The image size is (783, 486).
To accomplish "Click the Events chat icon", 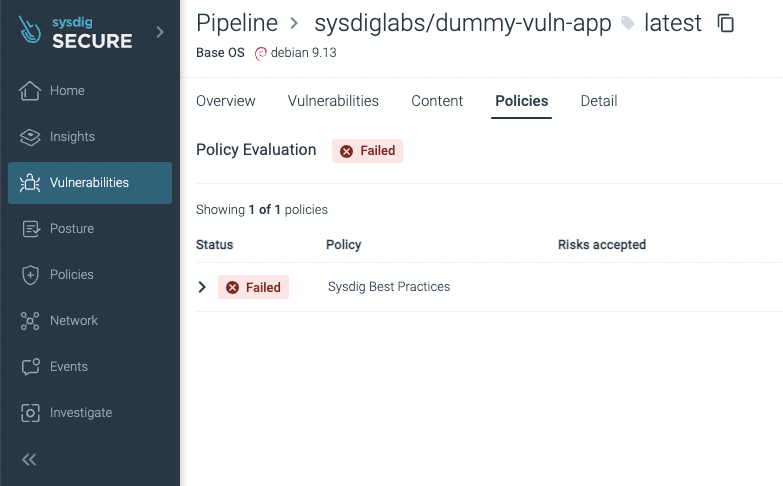I will (30, 367).
